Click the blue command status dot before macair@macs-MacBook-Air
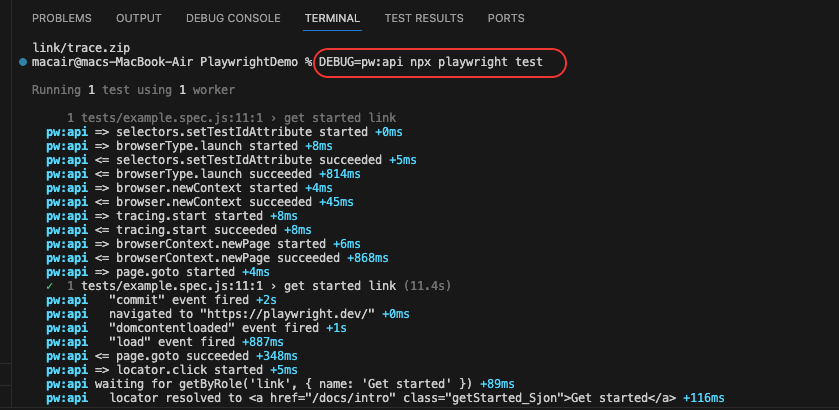Viewport: 839px width, 410px height. [23, 62]
